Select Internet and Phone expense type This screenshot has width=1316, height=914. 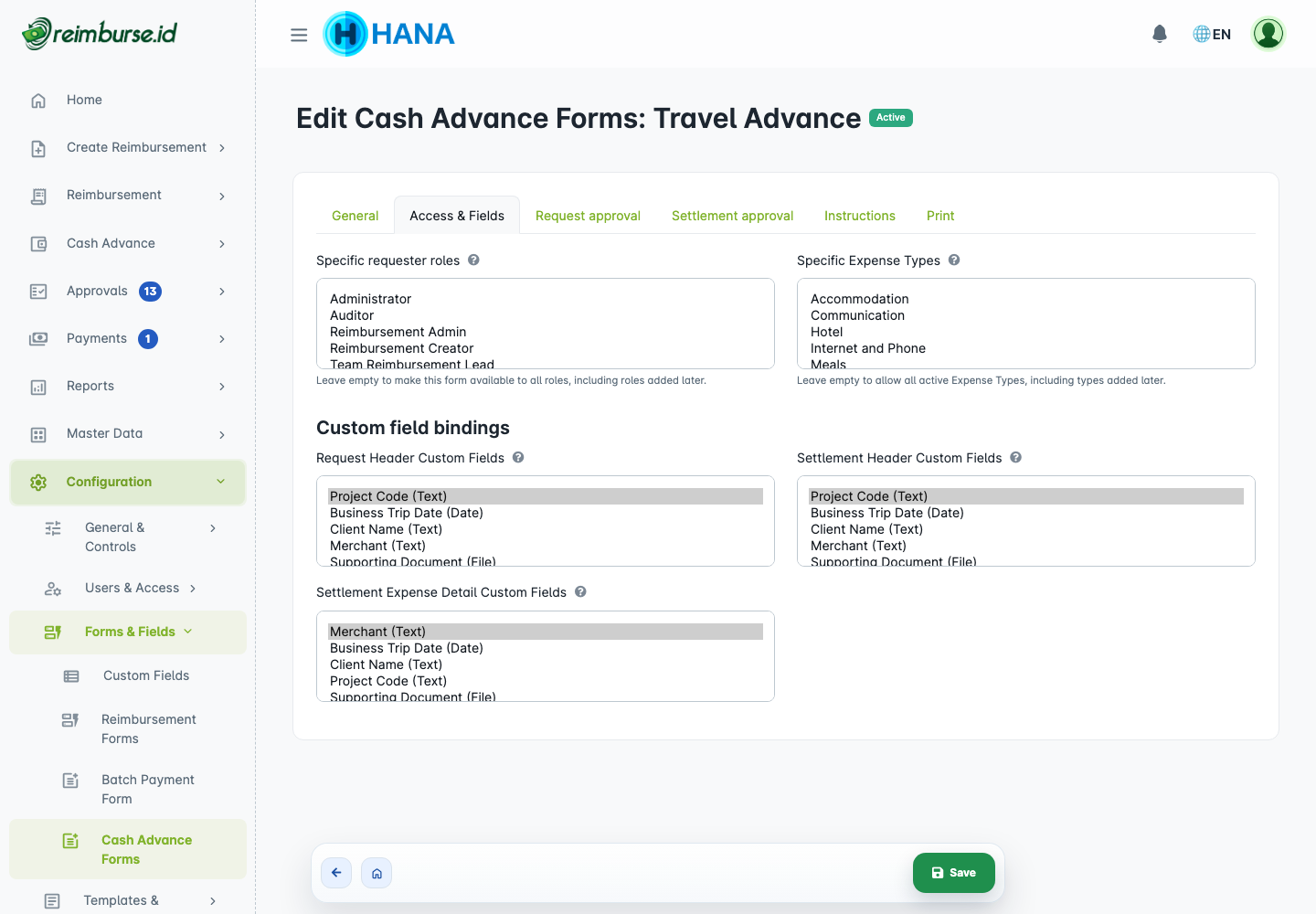pyautogui.click(x=1026, y=348)
